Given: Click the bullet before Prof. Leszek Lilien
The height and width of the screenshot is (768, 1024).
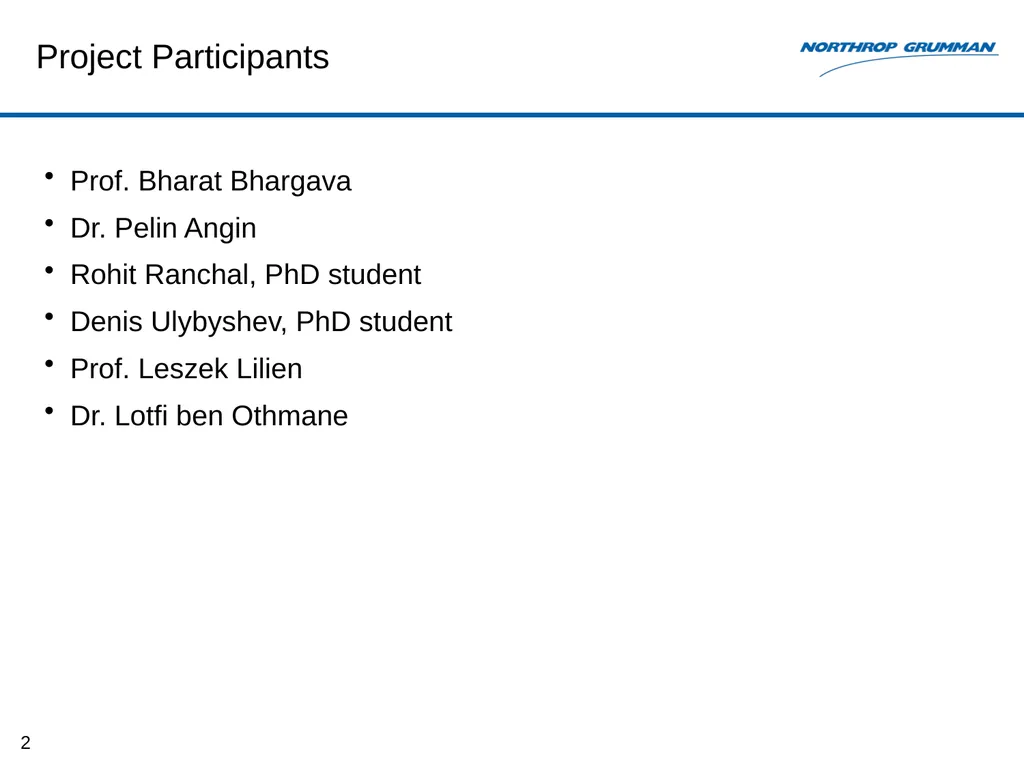Looking at the screenshot, I should pyautogui.click(x=49, y=364).
